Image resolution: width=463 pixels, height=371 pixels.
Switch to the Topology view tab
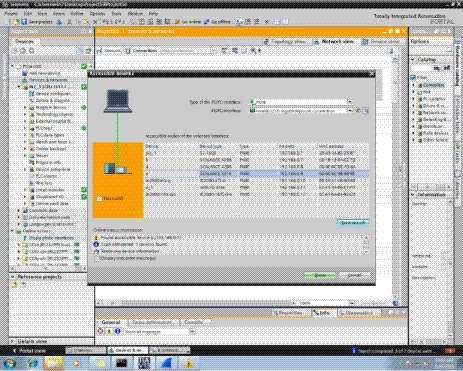coord(284,41)
